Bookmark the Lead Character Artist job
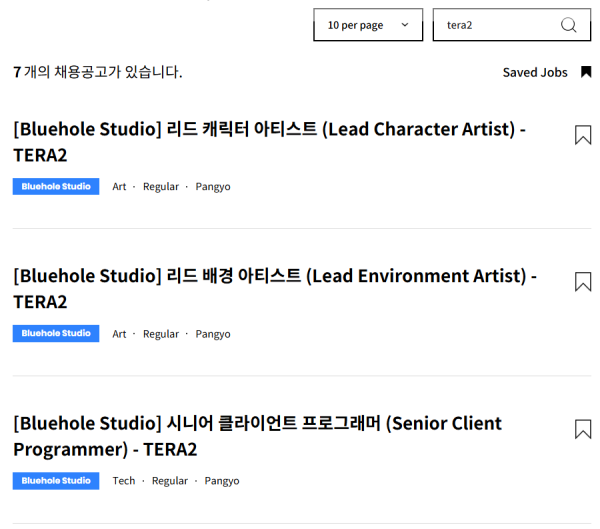 583,135
